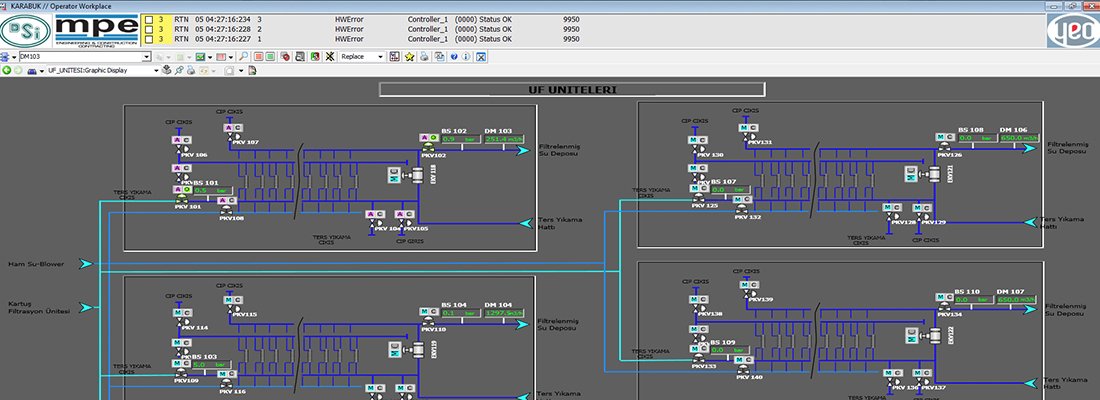
Task: Click the blue help question mark icon
Action: pos(453,57)
